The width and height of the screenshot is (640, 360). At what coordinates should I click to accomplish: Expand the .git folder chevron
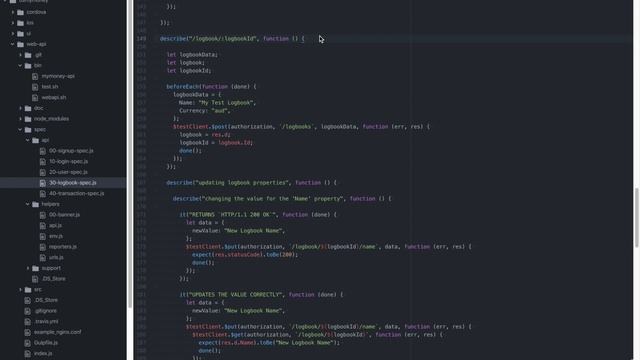point(20,55)
